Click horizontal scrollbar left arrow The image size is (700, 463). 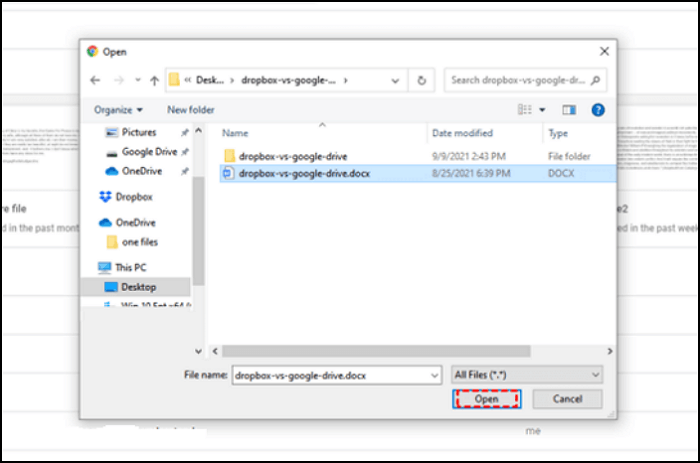coord(215,351)
